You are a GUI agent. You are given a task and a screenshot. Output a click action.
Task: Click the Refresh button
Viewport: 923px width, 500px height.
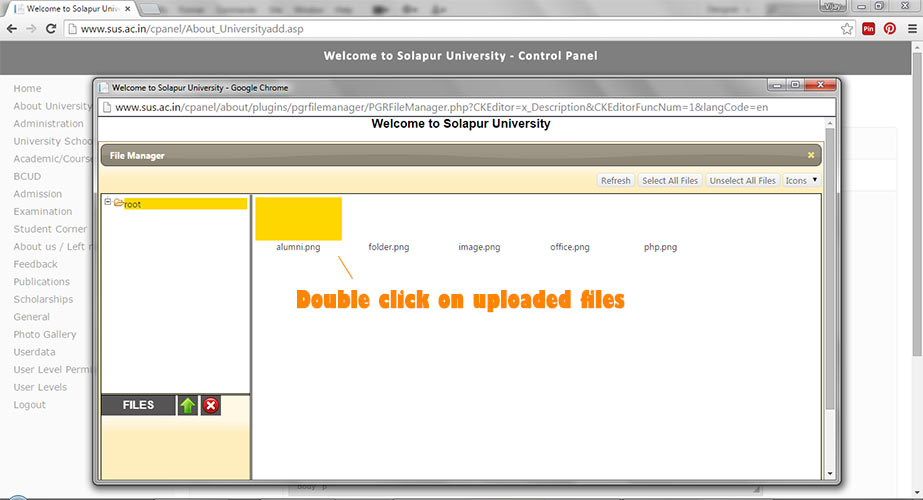pyautogui.click(x=615, y=181)
